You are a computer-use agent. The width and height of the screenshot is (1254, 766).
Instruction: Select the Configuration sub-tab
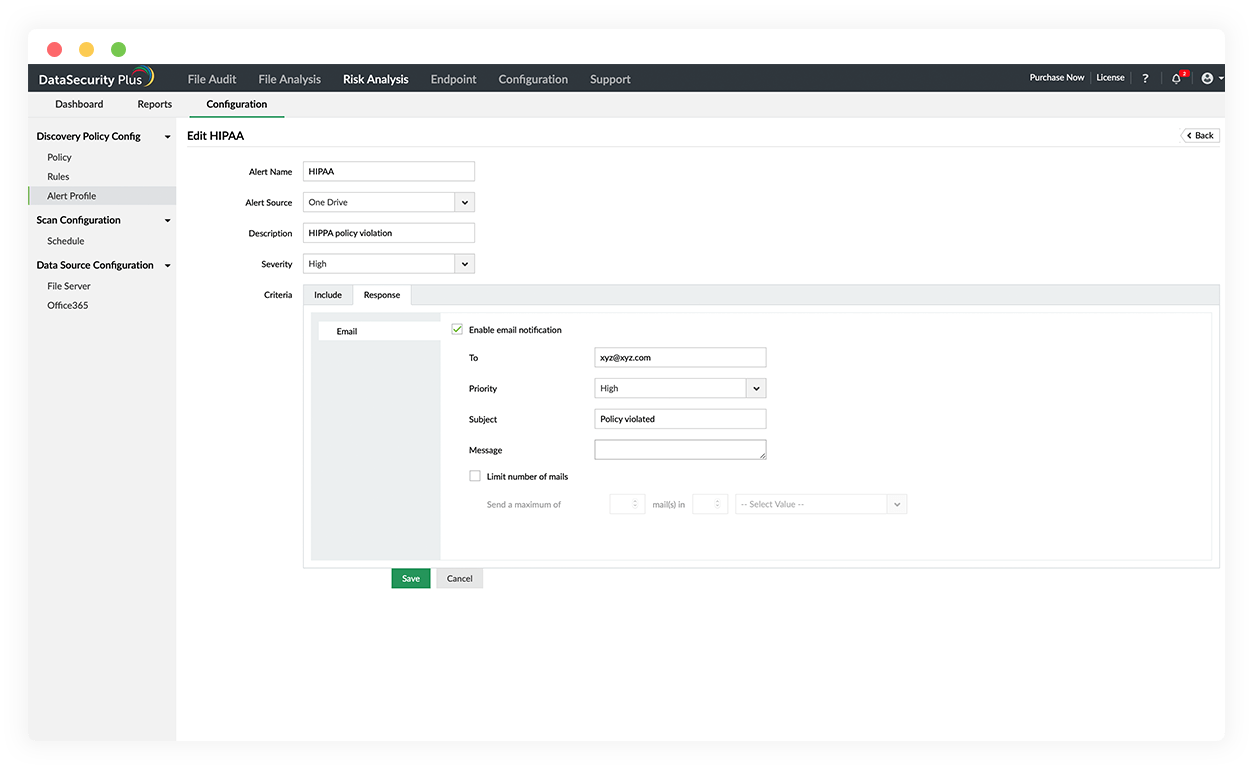coord(237,104)
